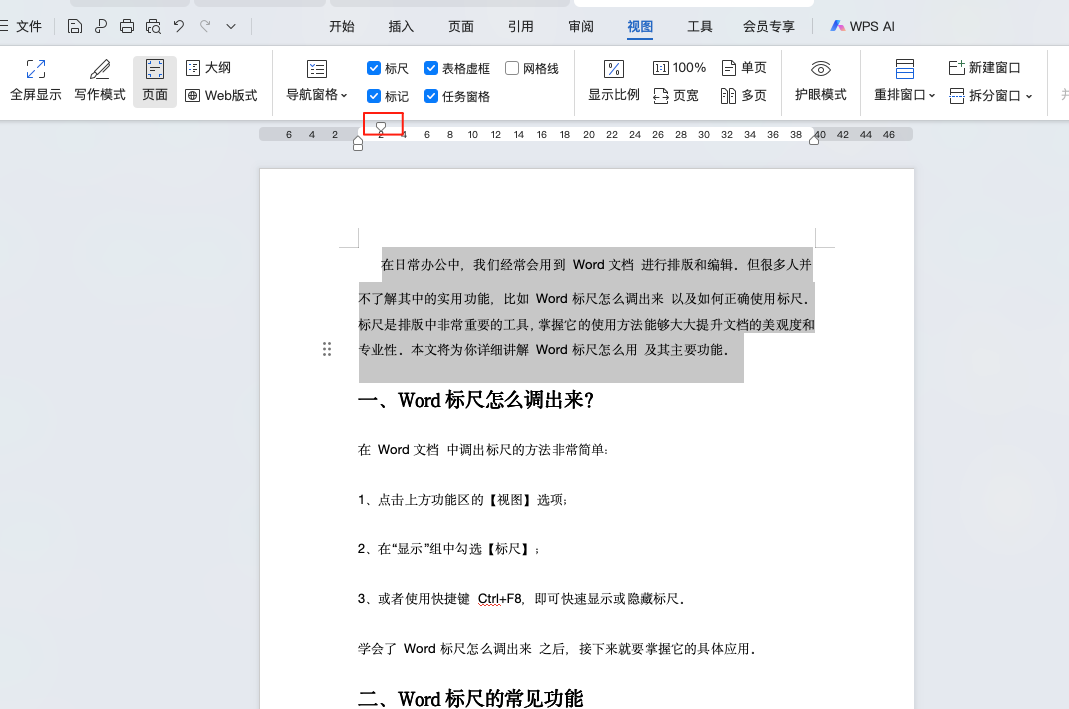Enable 写作模式 writing mode
The width and height of the screenshot is (1069, 709).
click(x=98, y=80)
